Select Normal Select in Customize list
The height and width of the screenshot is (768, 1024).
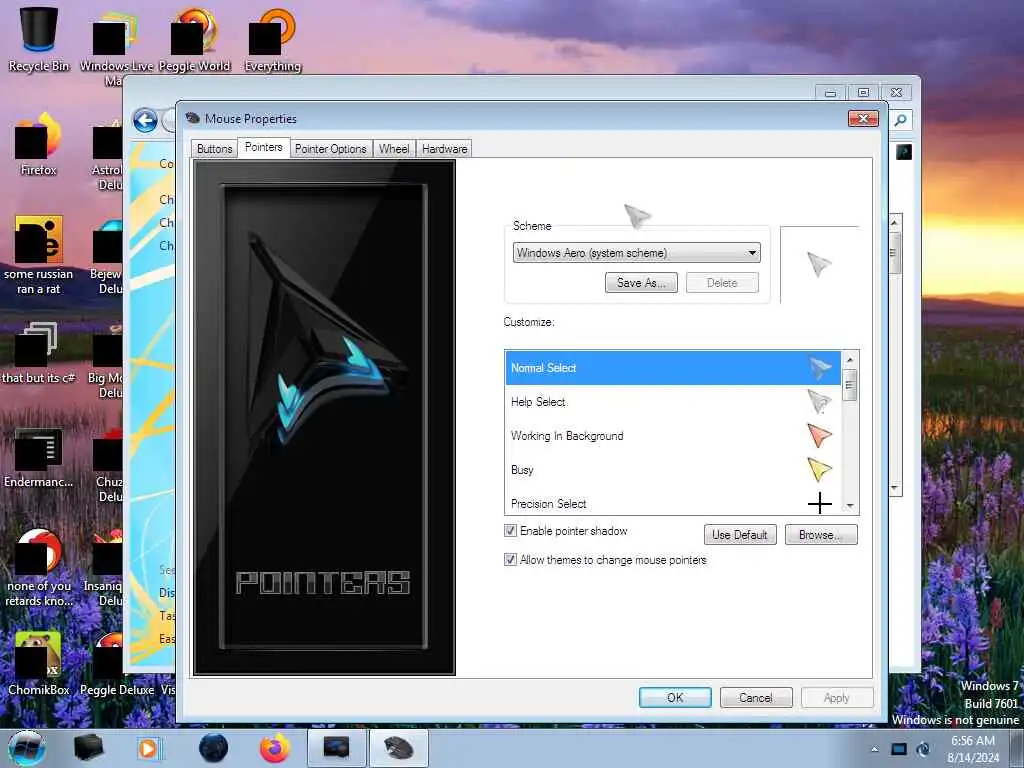pyautogui.click(x=673, y=368)
